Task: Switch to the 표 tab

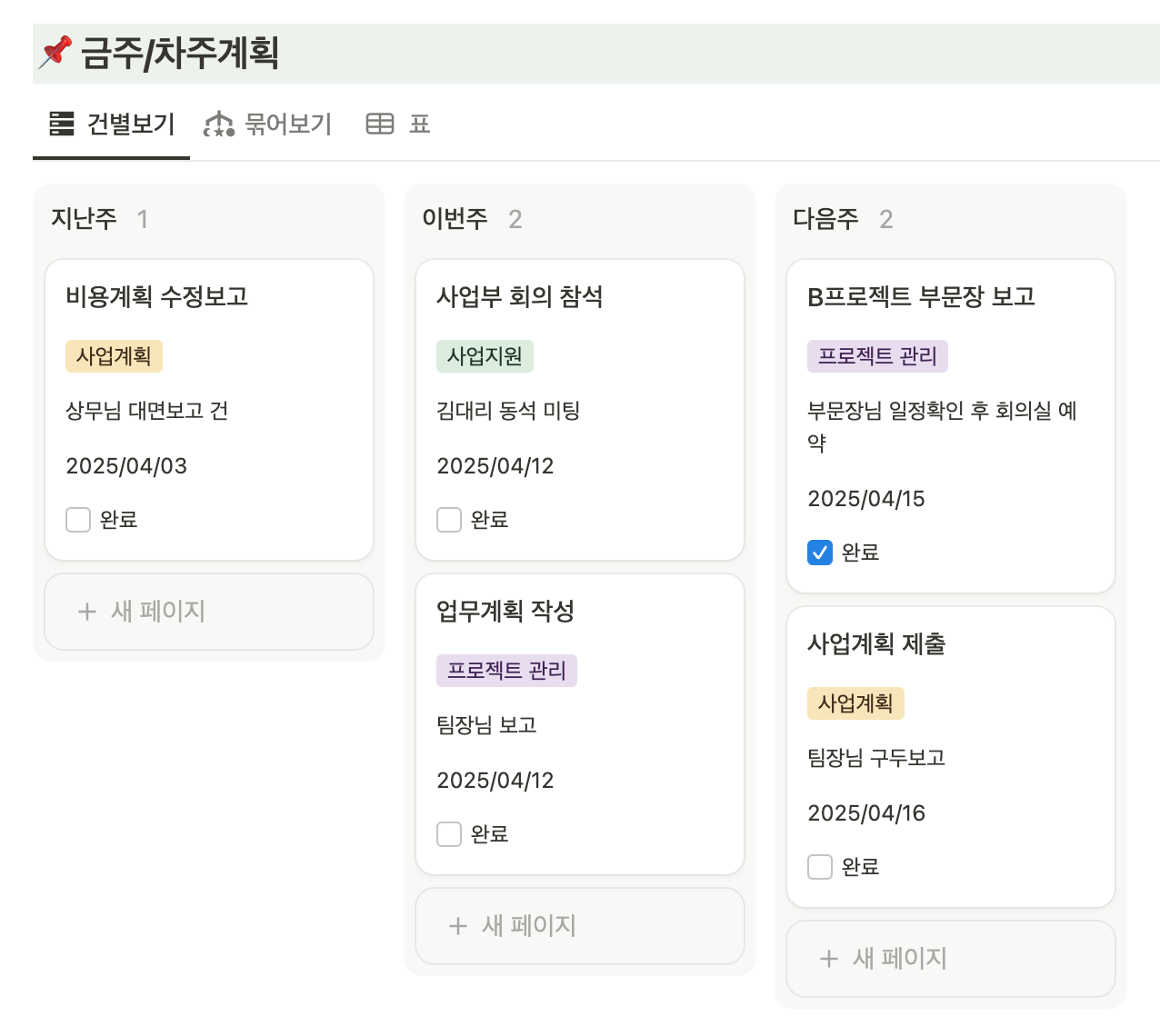Action: 398,125
